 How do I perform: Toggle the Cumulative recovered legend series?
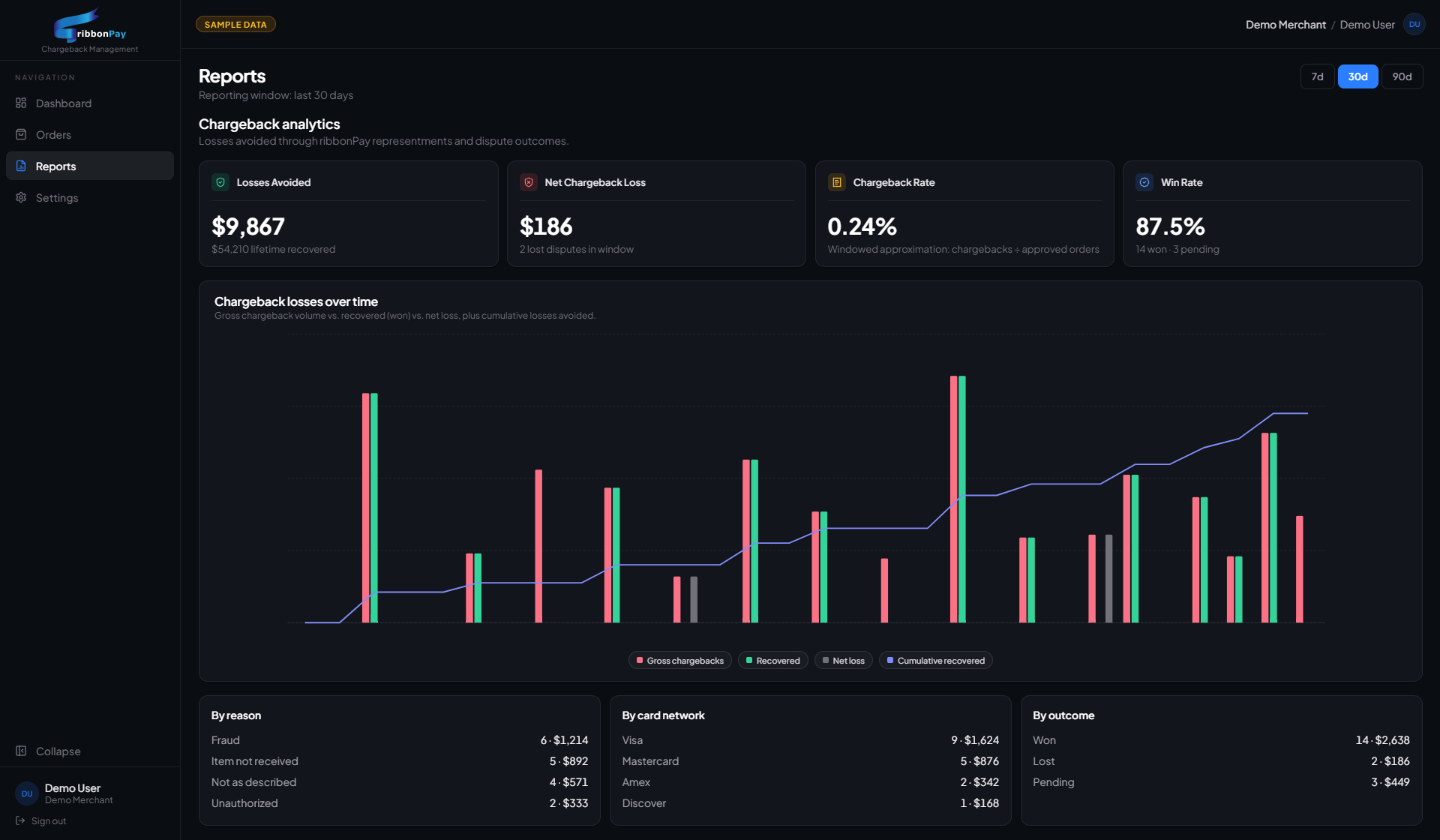coord(936,660)
